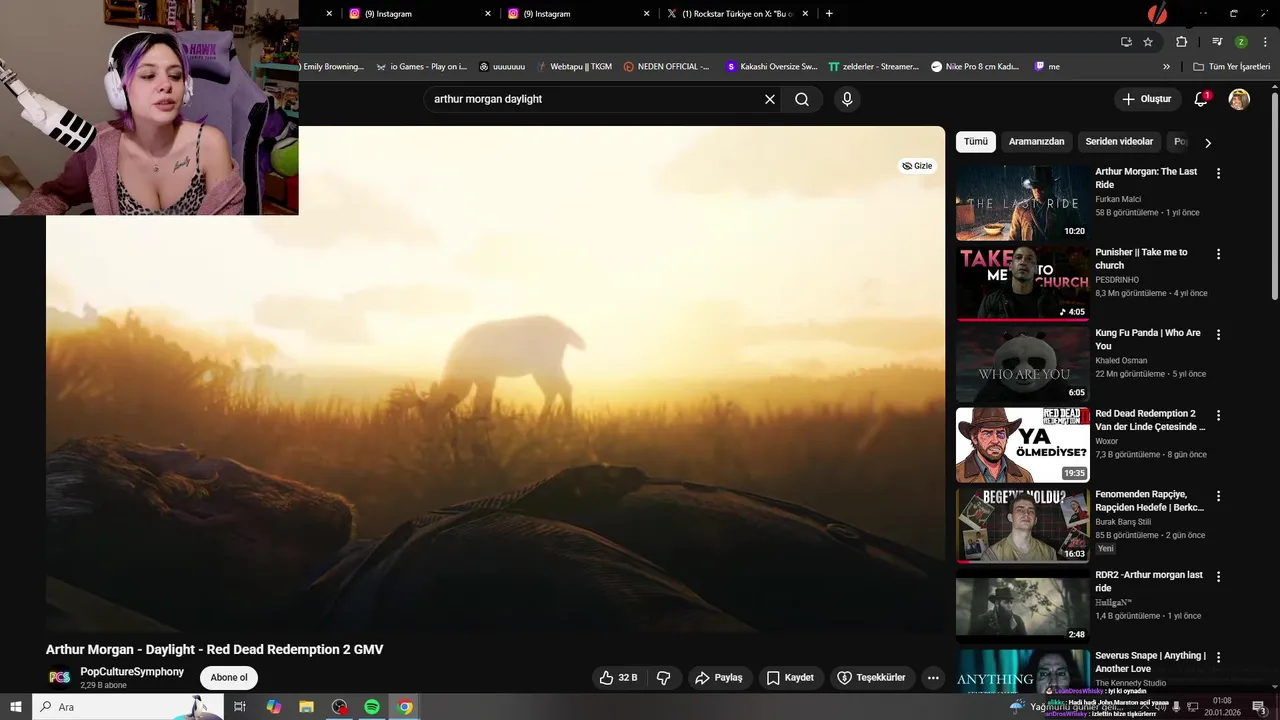Open options menu for Punisher || Take me to church

click(1218, 254)
